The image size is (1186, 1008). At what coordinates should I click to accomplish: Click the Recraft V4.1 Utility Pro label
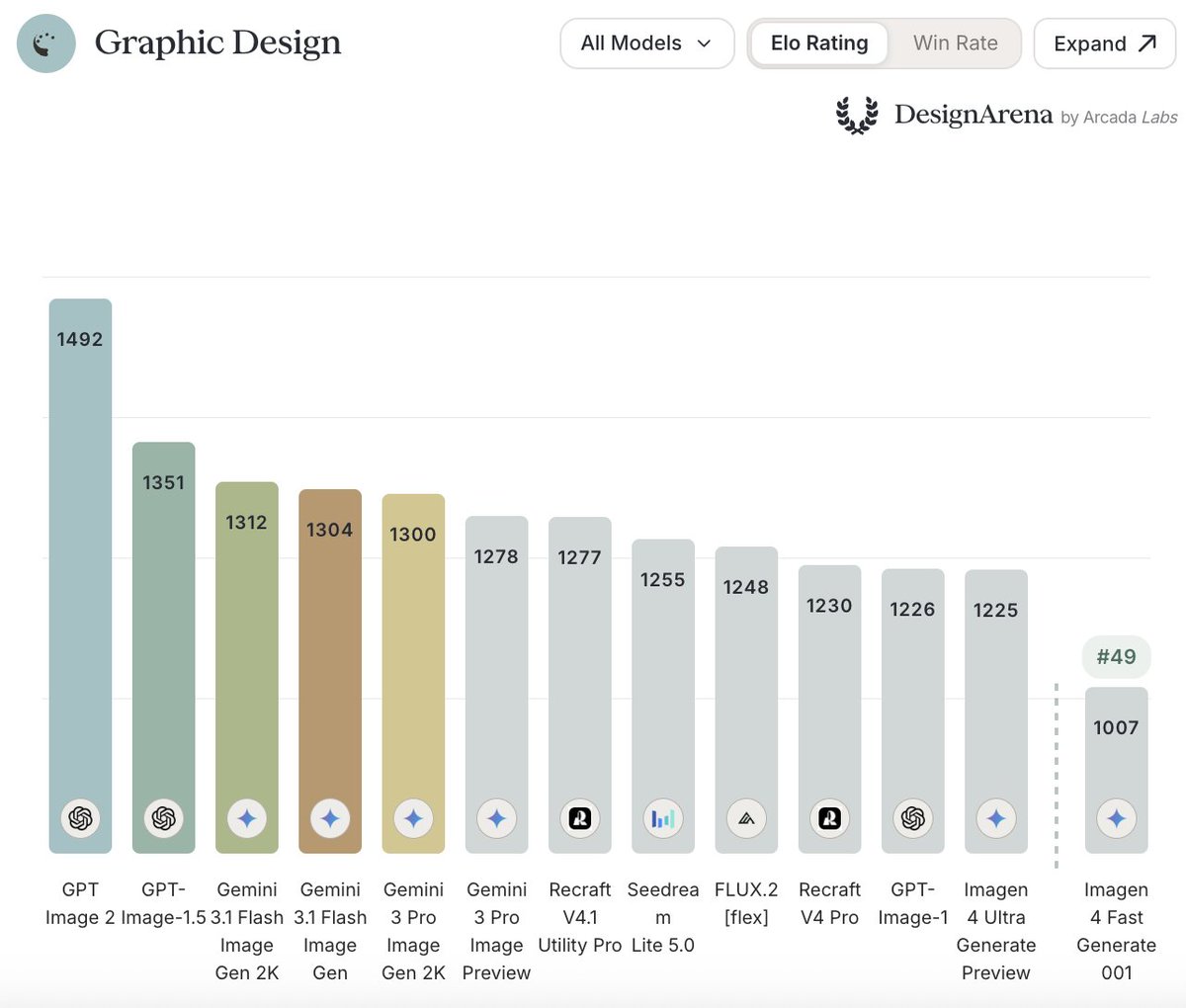[580, 917]
